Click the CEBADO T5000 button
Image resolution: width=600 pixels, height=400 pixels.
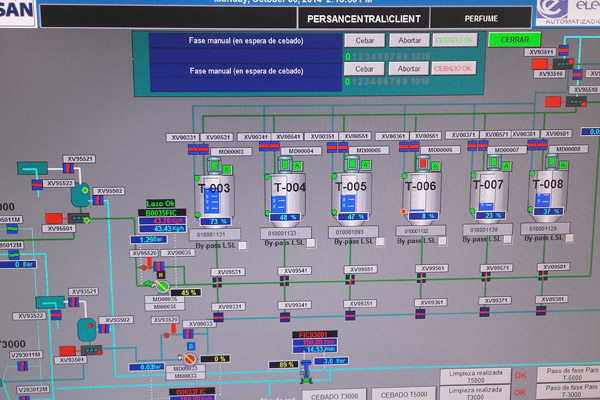tap(404, 394)
